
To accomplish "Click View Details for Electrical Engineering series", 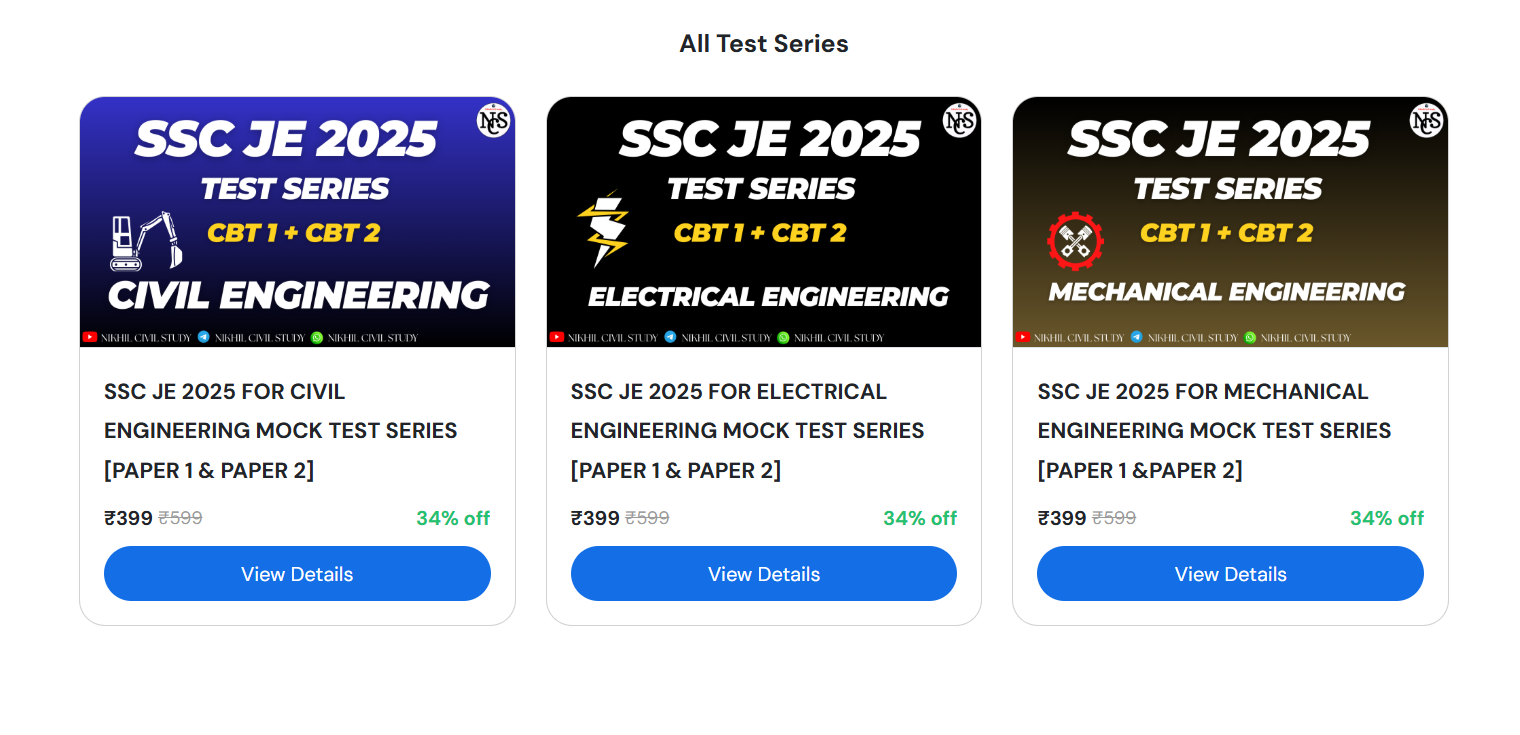I will pos(764,574).
